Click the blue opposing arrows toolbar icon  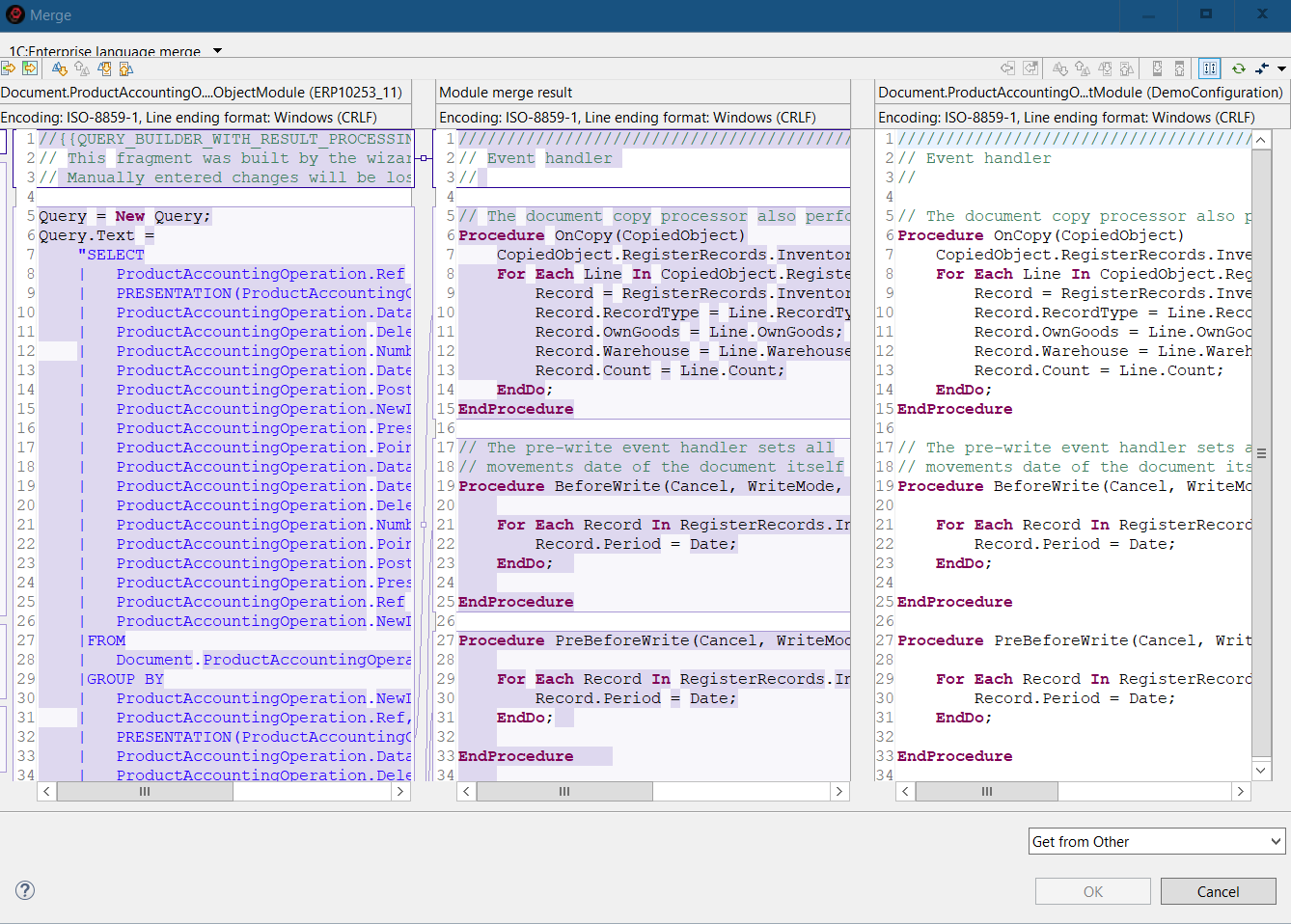pyautogui.click(x=1262, y=68)
